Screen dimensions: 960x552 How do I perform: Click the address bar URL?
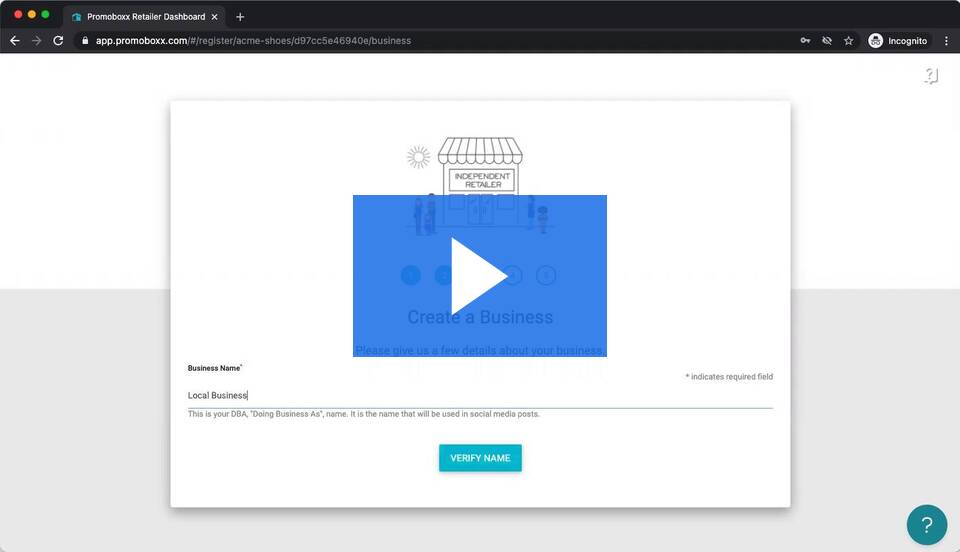[x=253, y=40]
